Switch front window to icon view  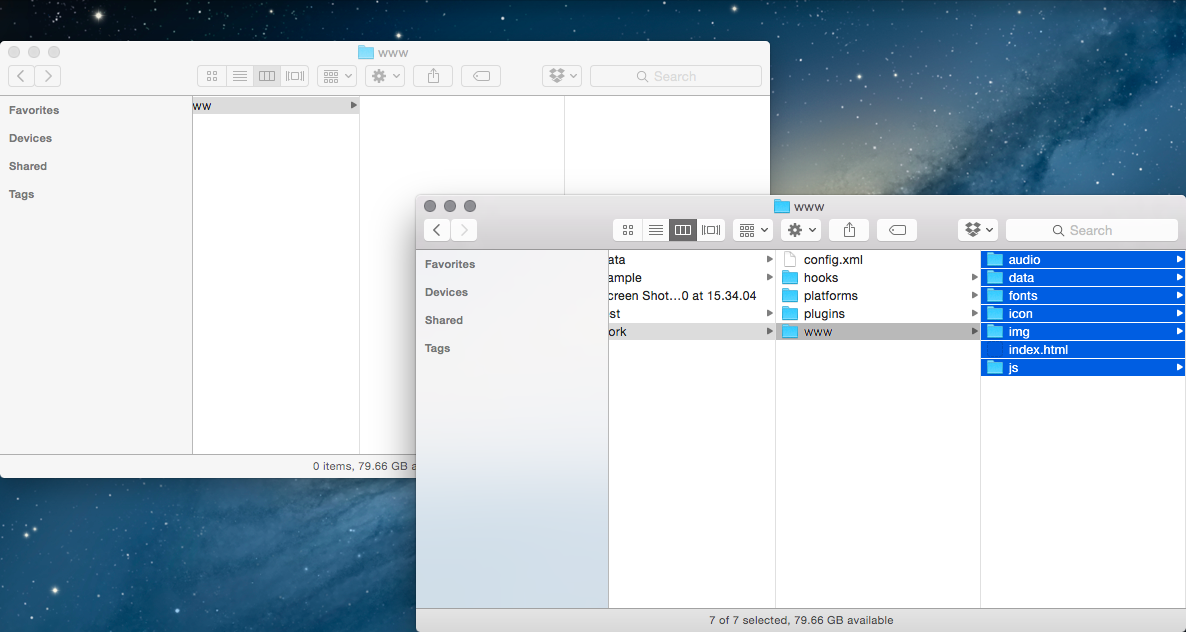(627, 230)
